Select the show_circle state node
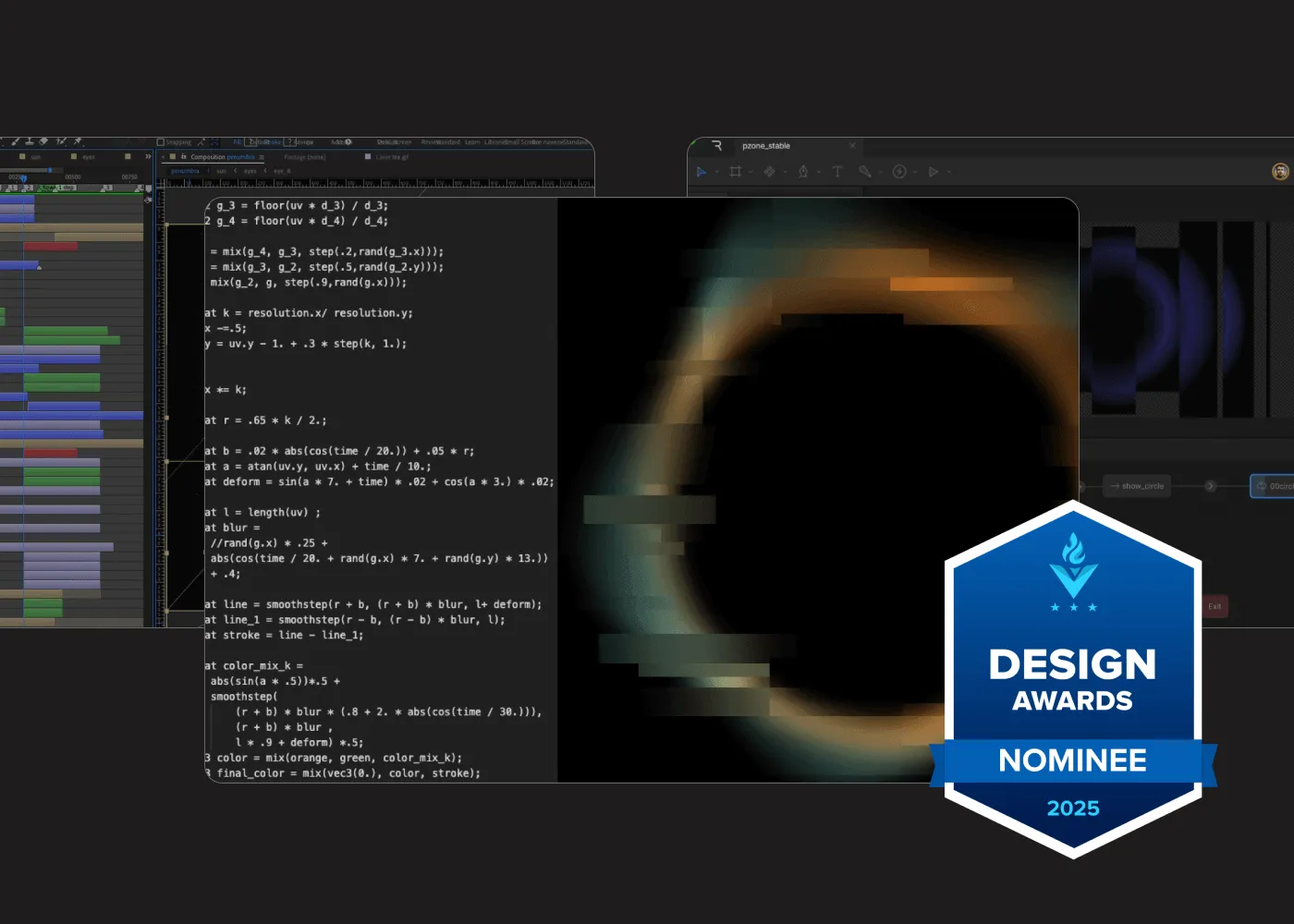The image size is (1294, 924). coord(1138,486)
